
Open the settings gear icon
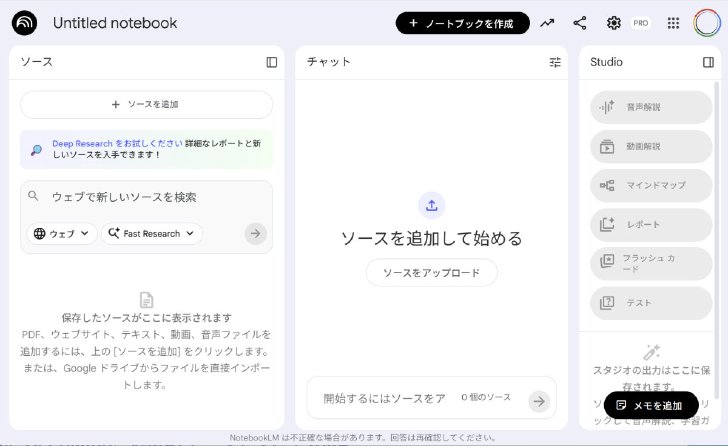click(x=613, y=23)
